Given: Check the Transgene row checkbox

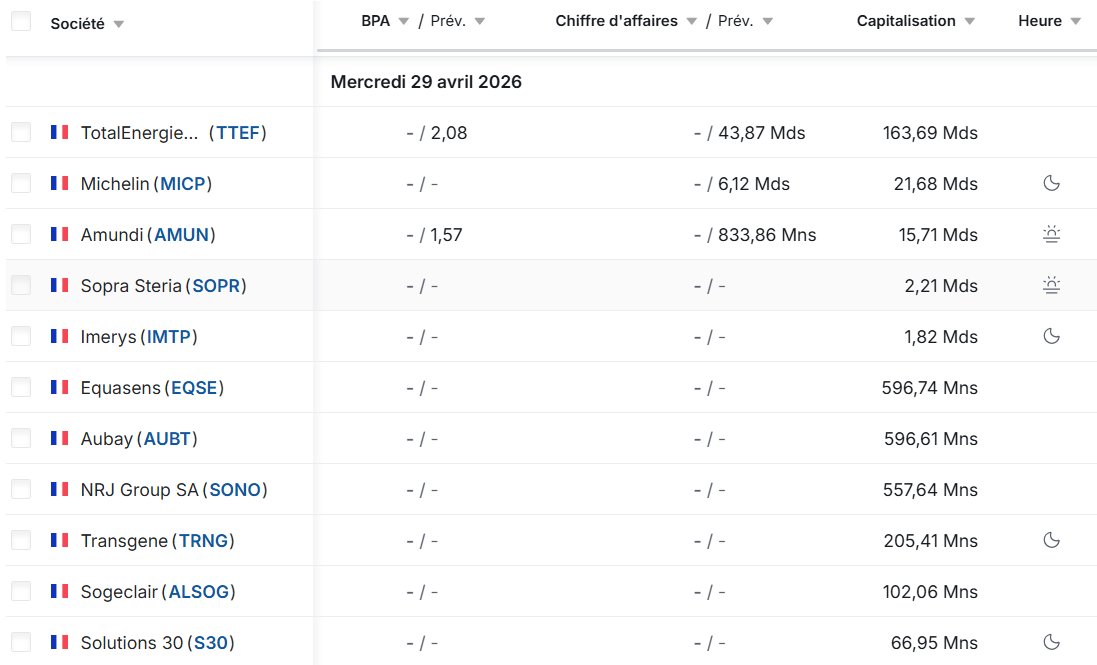Looking at the screenshot, I should click(21, 541).
